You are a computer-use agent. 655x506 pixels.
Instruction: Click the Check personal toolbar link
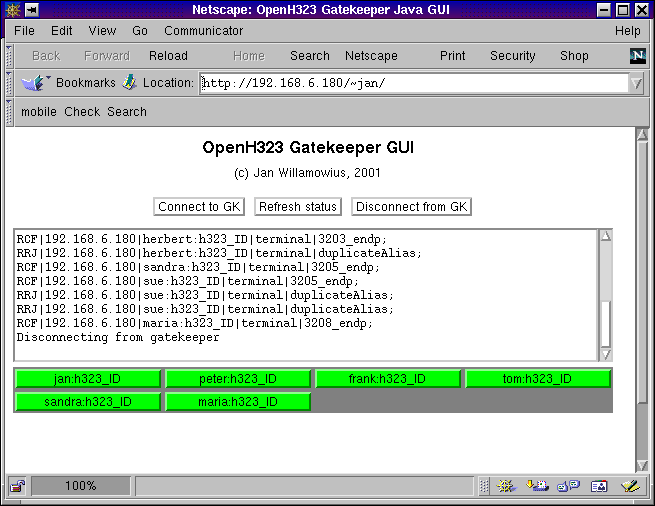click(82, 112)
